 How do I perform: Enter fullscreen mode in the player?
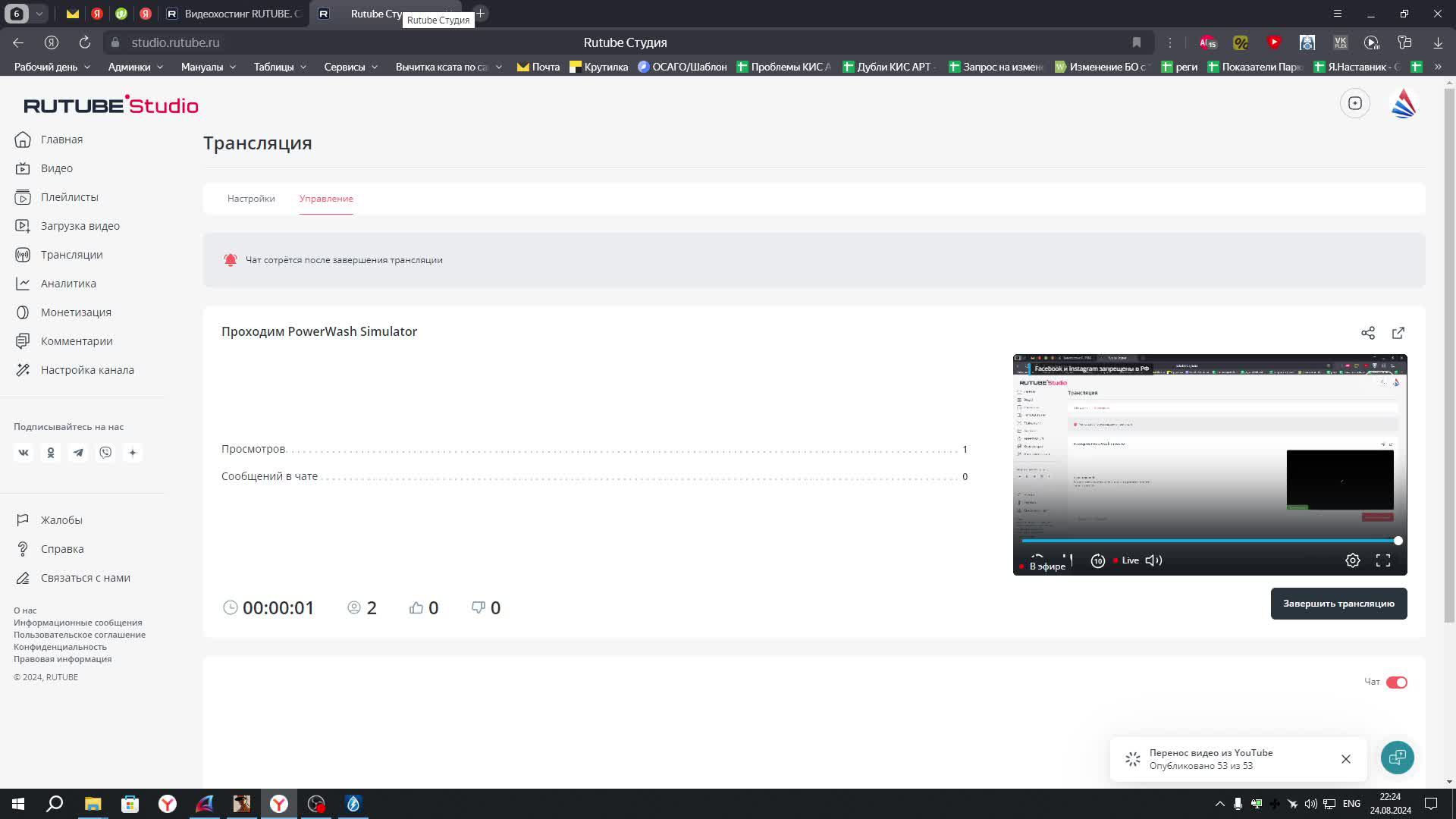pyautogui.click(x=1382, y=560)
